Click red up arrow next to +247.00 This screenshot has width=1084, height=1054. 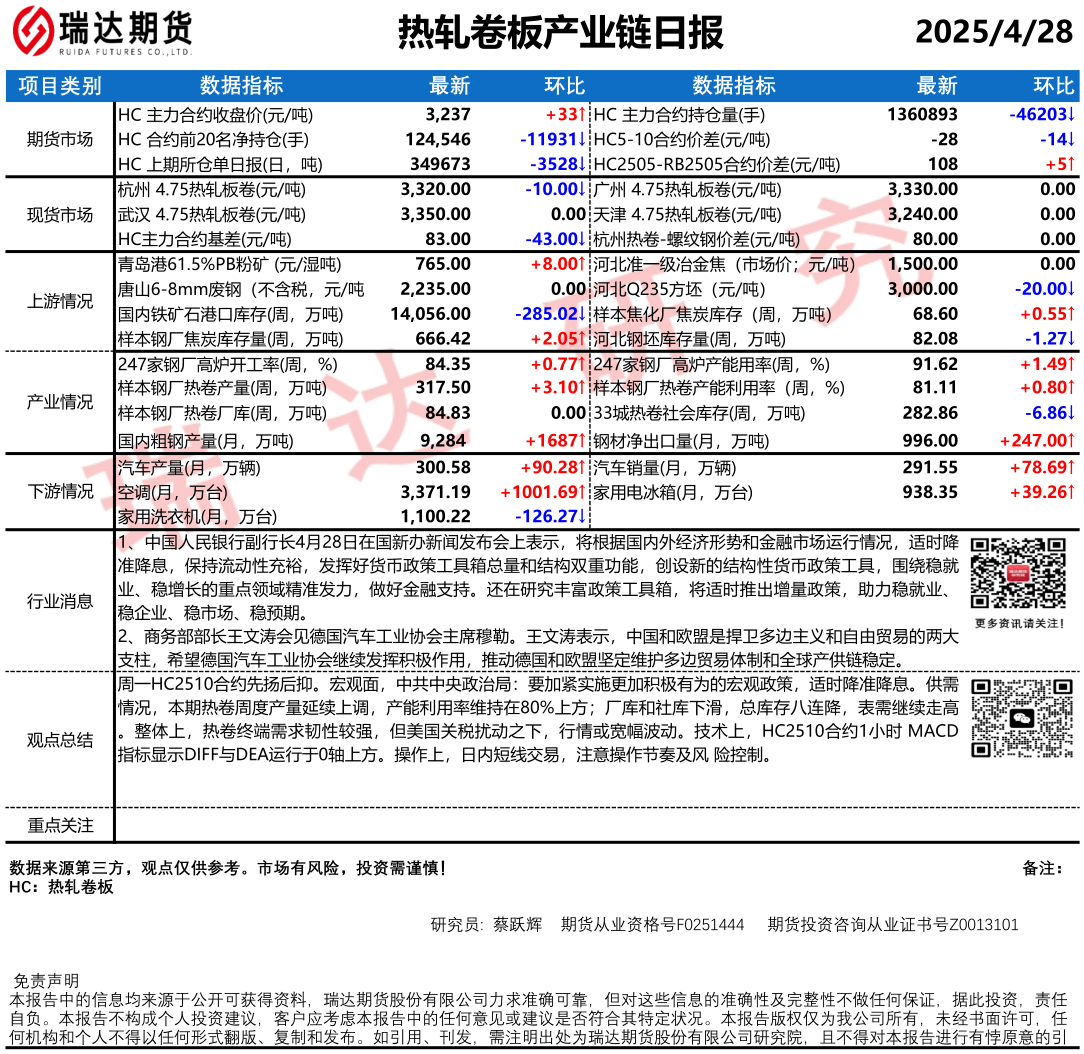click(1070, 440)
